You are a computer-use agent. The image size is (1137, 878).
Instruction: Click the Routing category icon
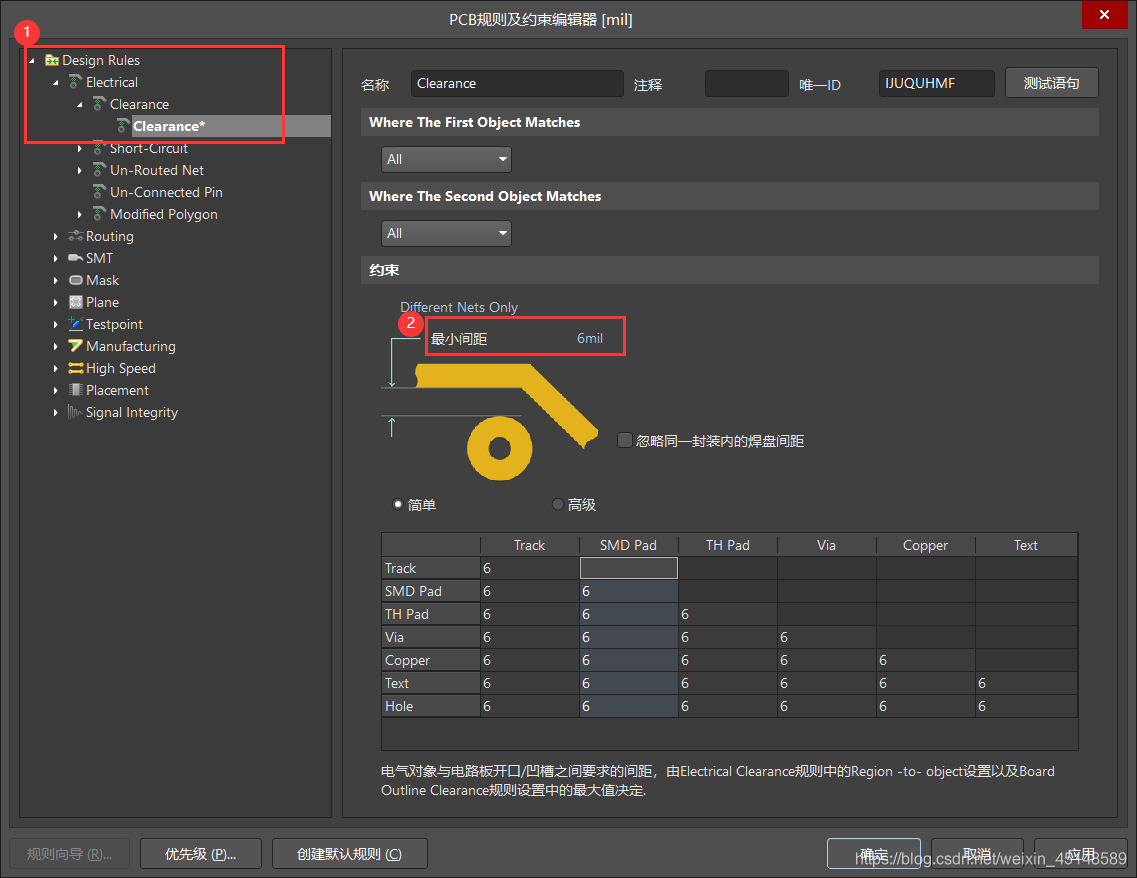(76, 236)
